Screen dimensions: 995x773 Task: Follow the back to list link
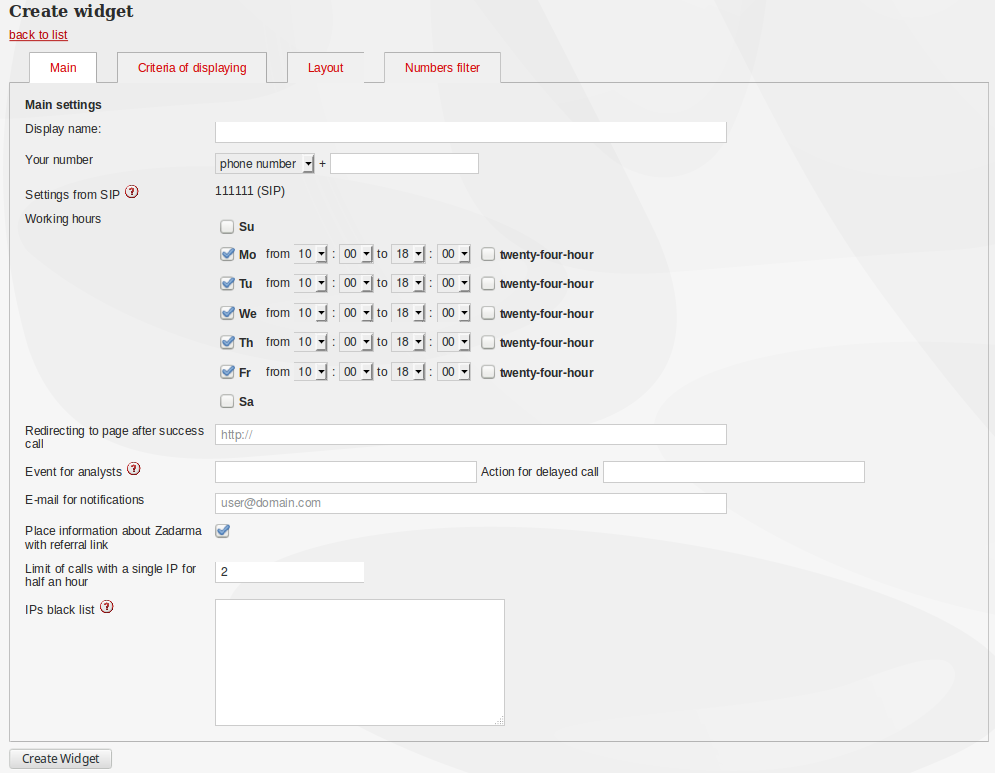pyautogui.click(x=38, y=35)
